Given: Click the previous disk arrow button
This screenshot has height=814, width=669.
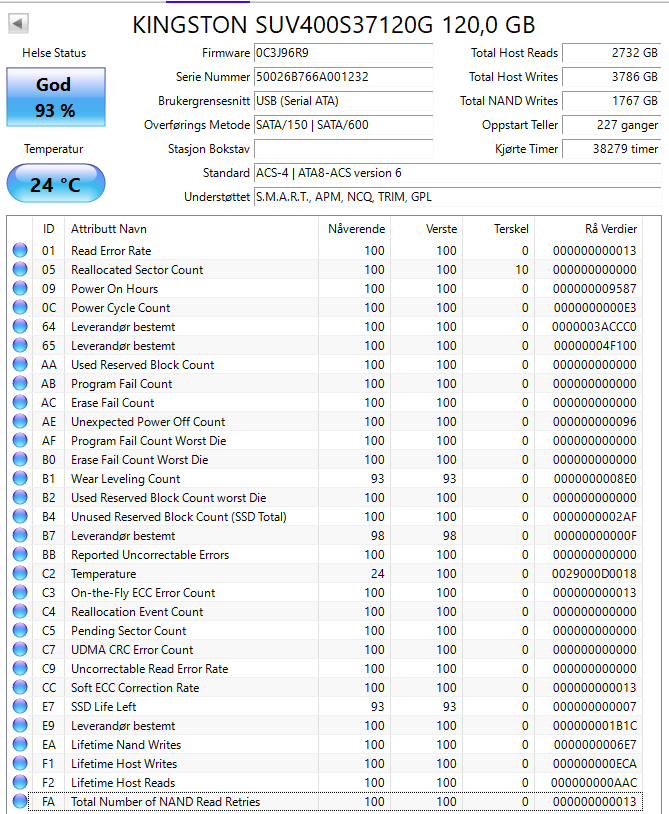Looking at the screenshot, I should pyautogui.click(x=18, y=23).
